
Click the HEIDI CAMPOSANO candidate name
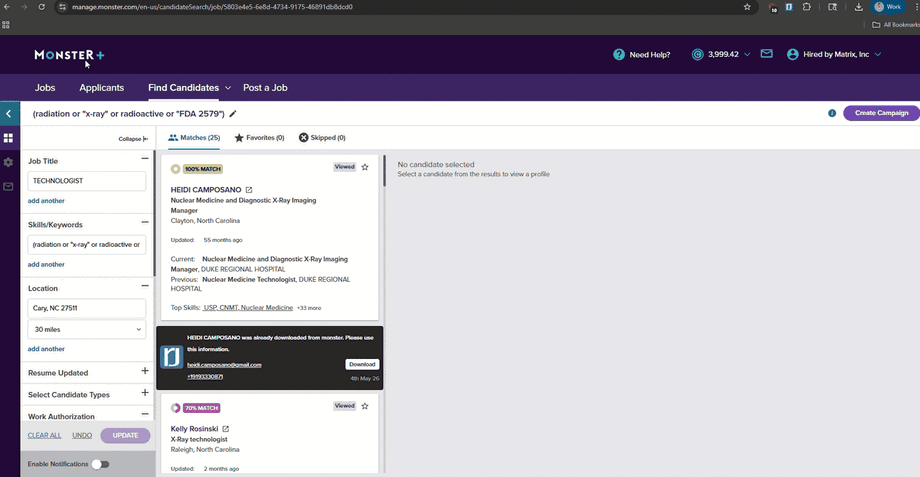(206, 190)
